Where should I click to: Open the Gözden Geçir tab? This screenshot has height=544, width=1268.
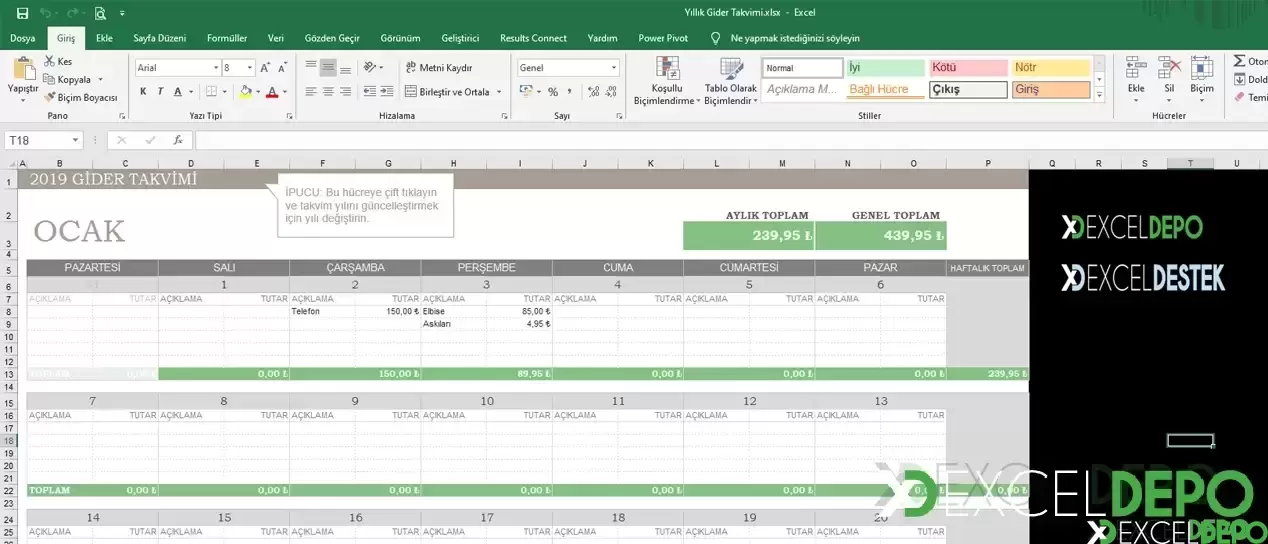coord(332,38)
